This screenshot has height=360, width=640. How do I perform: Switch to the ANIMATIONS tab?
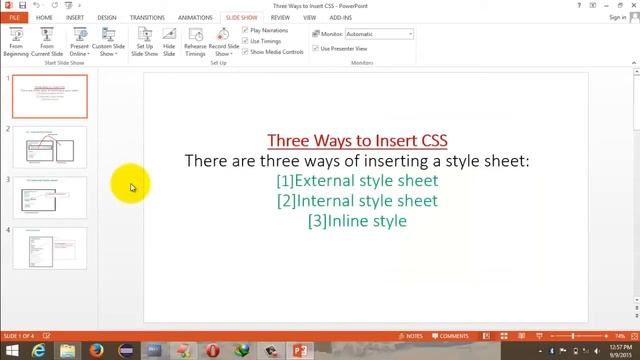pos(195,18)
